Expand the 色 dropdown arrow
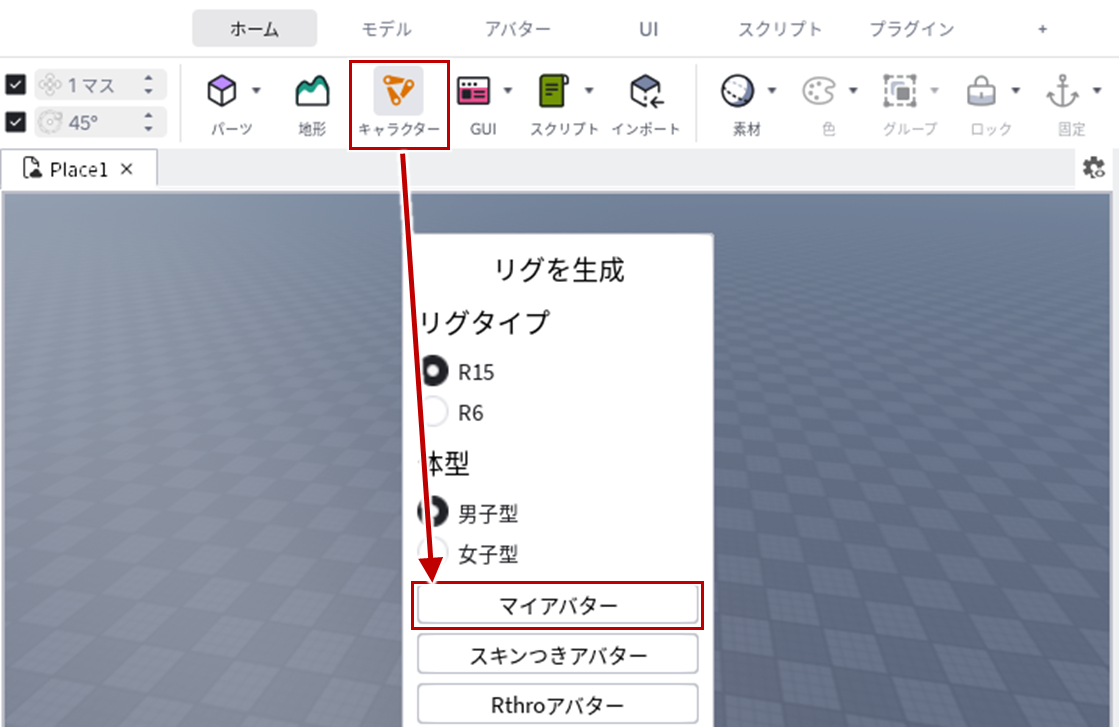Image resolution: width=1119 pixels, height=727 pixels. point(853,91)
